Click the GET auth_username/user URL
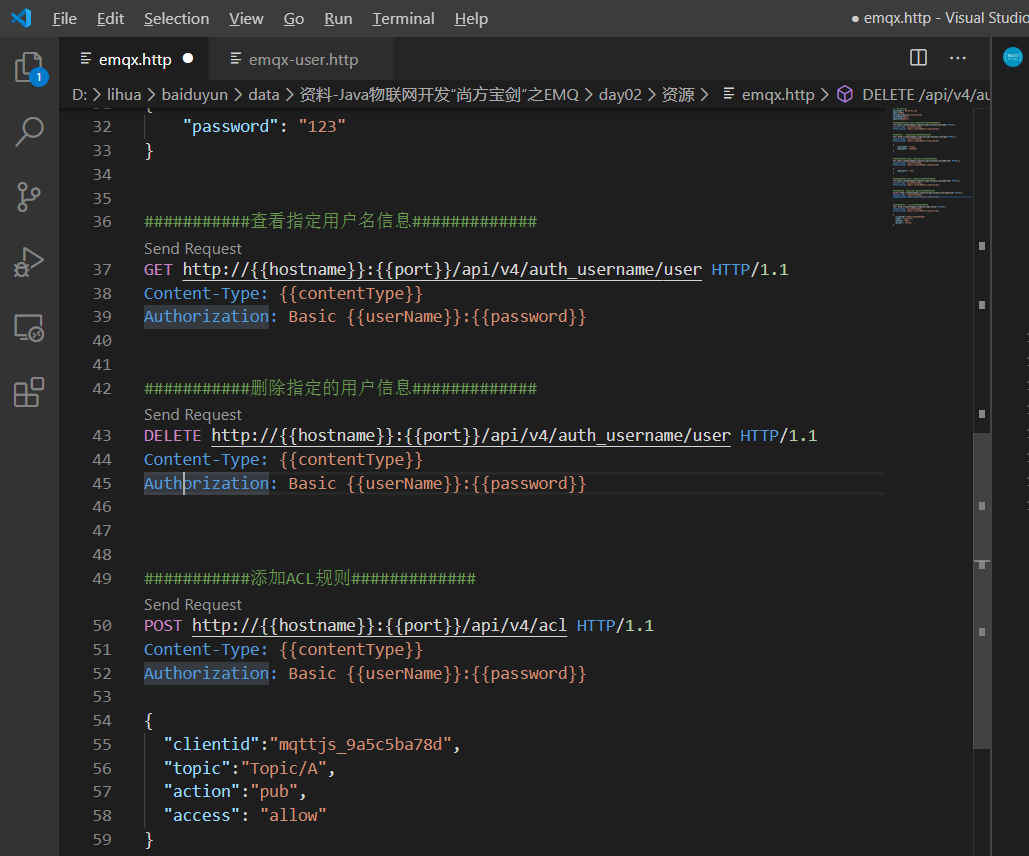Screen dimensions: 1029x856 (442, 270)
